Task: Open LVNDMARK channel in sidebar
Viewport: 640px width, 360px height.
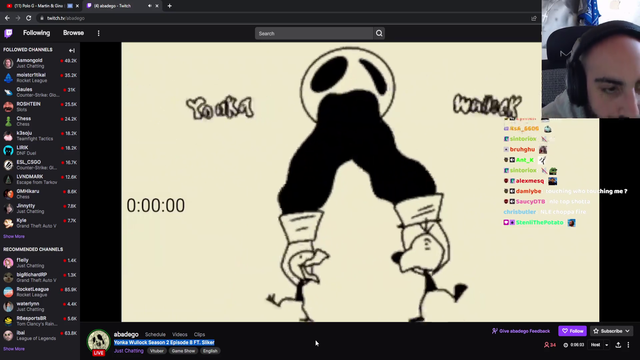Action: click(40, 180)
